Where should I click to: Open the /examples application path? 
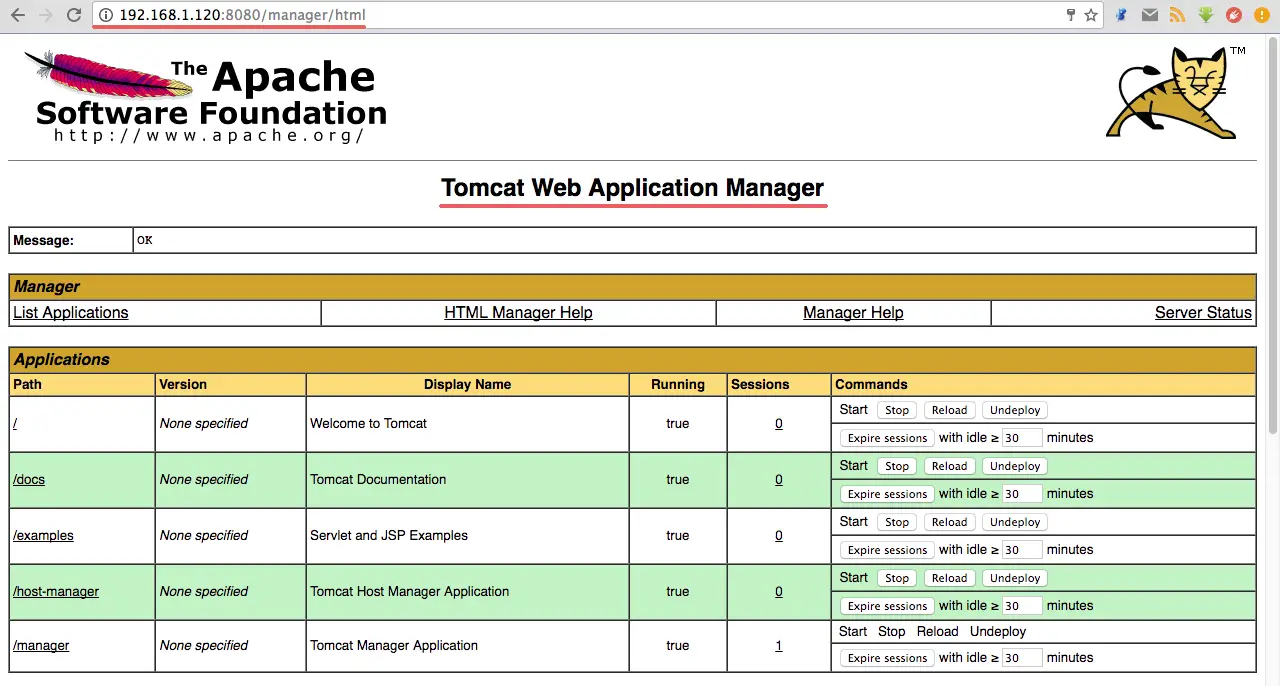(43, 536)
